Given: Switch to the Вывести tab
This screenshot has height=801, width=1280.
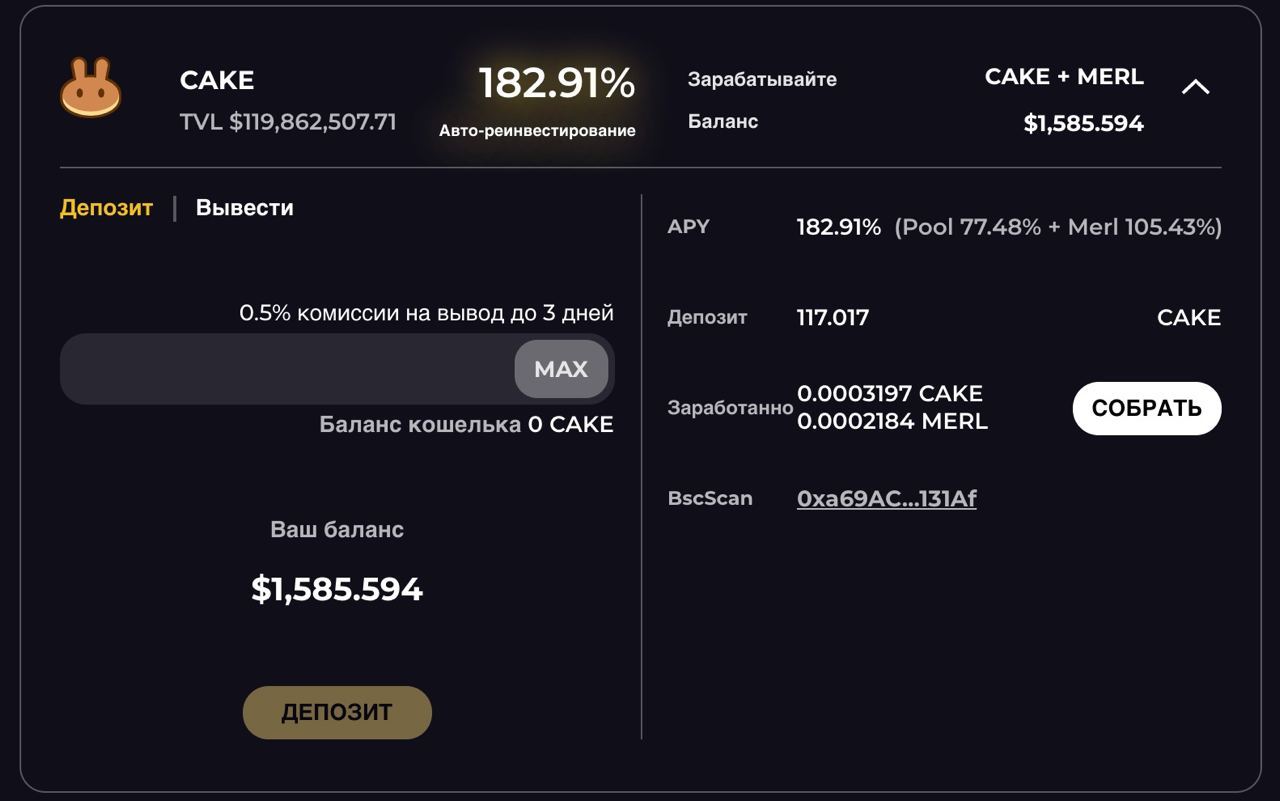Looking at the screenshot, I should click(245, 208).
